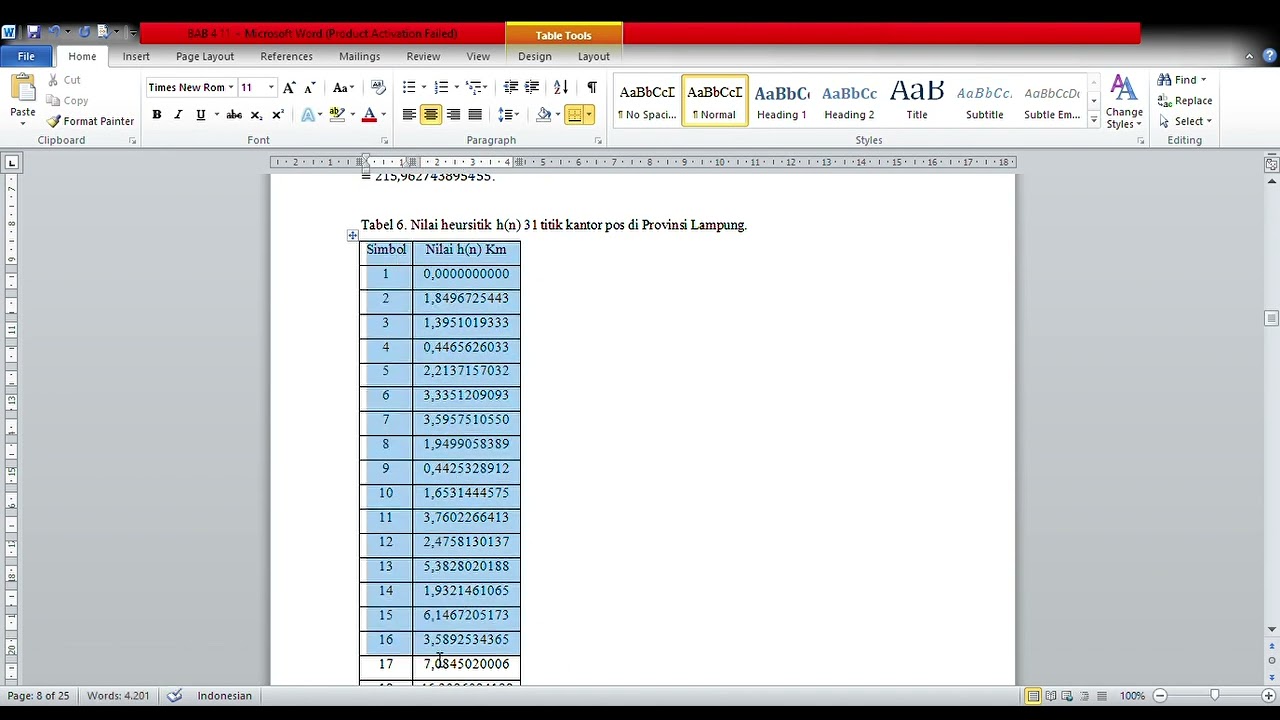1280x720 pixels.
Task: Click Numbering list icon
Action: [441, 87]
